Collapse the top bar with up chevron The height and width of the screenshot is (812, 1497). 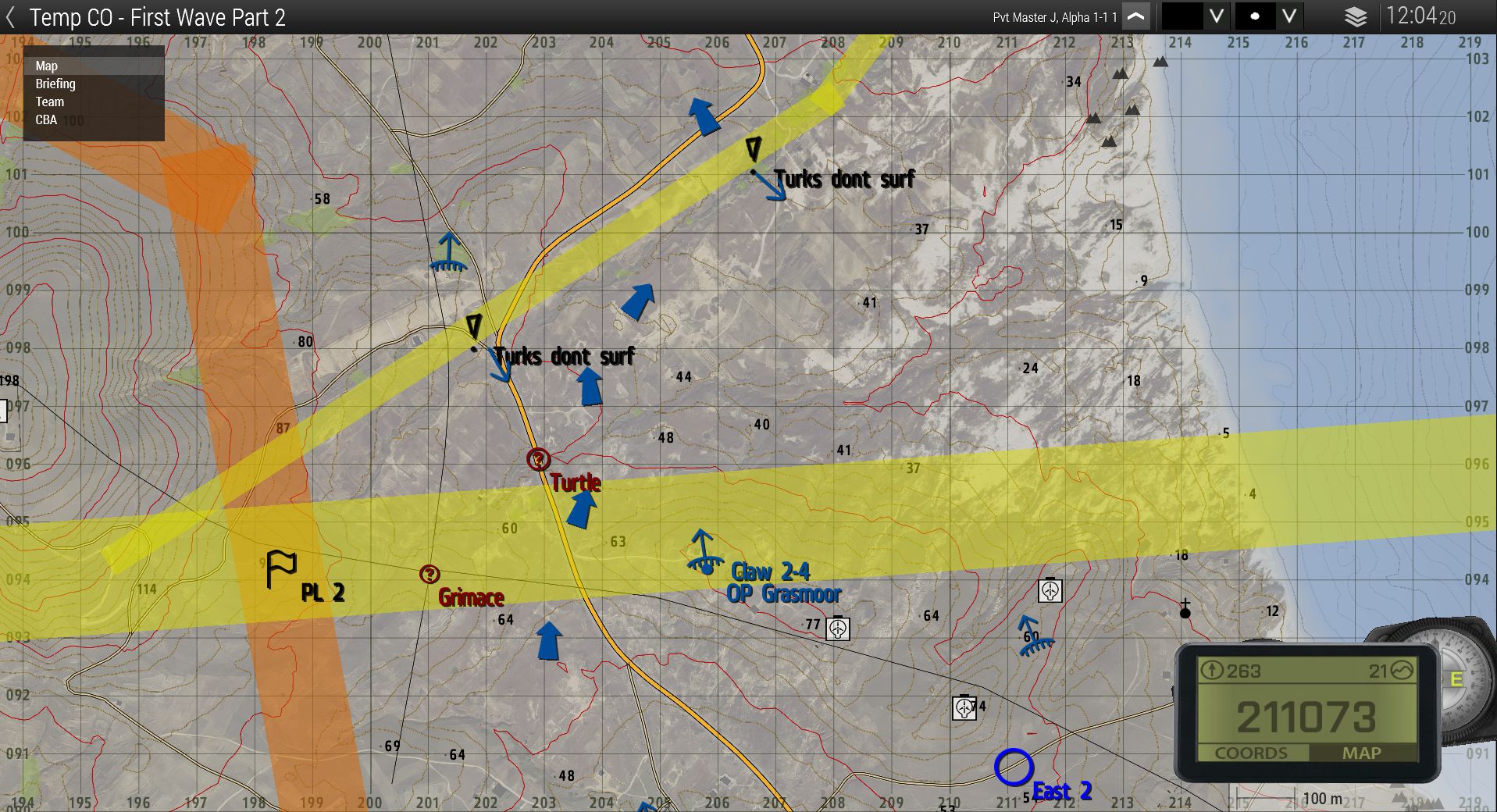(1136, 16)
